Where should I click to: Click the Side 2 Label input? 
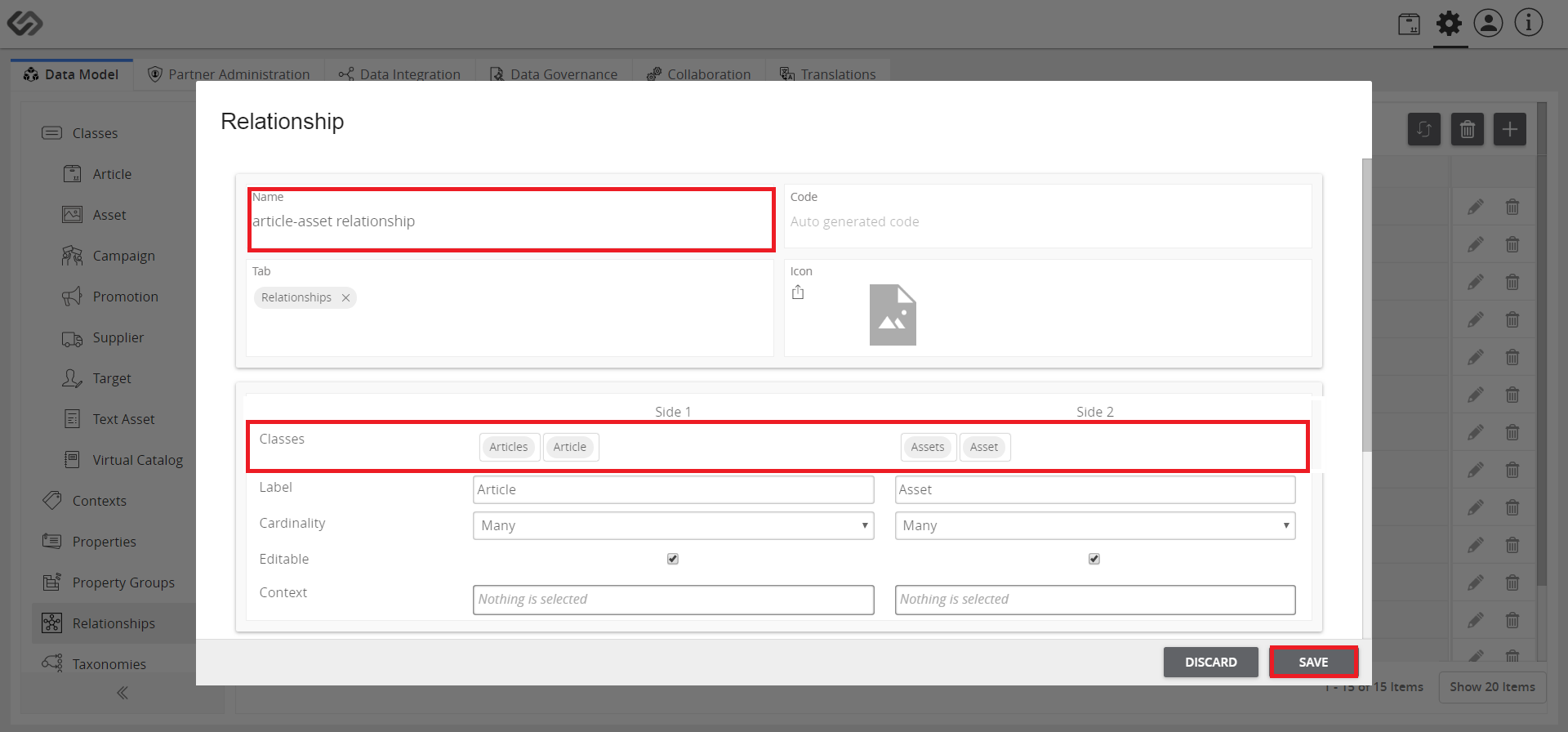[1095, 489]
